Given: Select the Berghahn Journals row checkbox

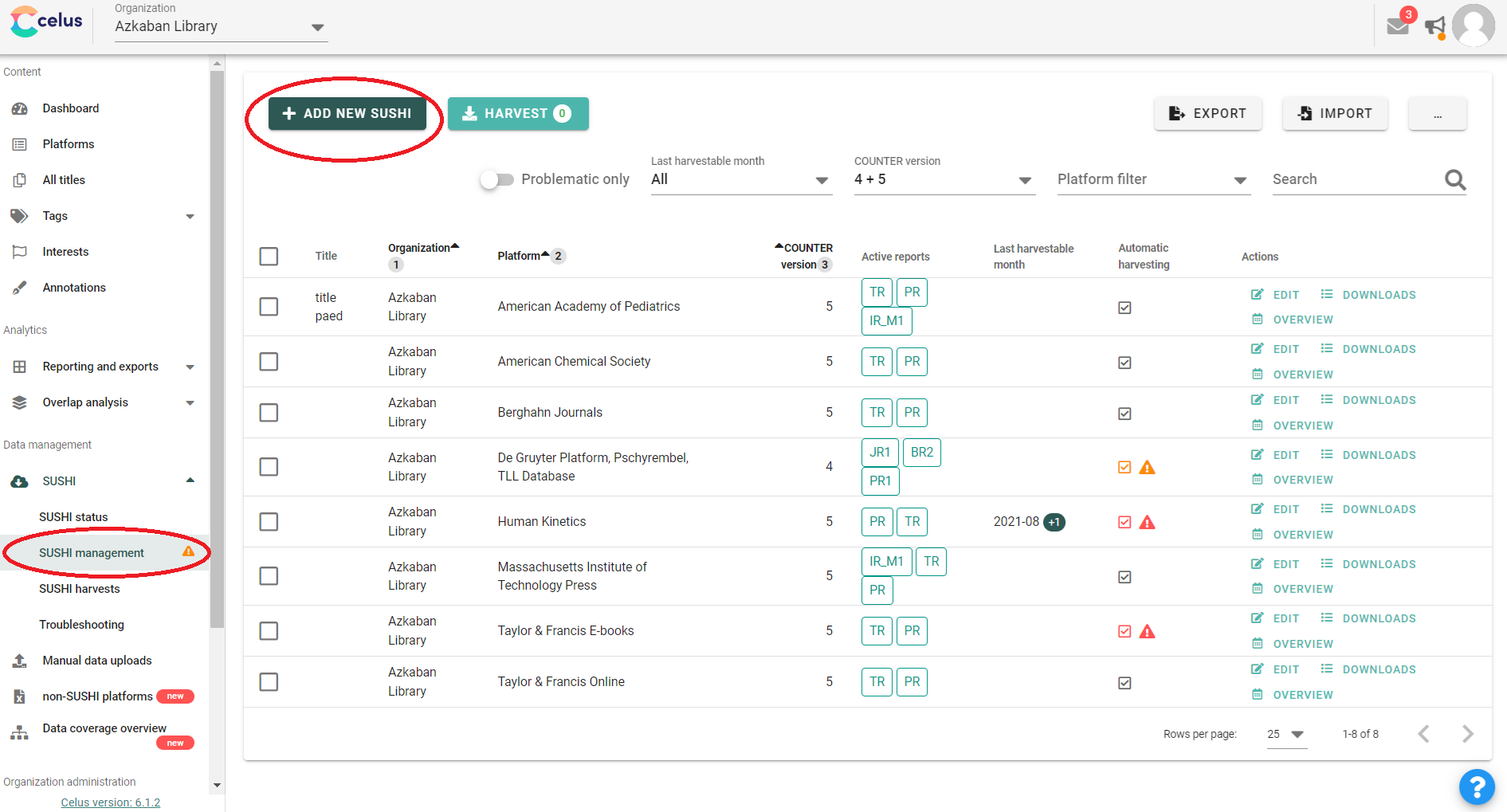Looking at the screenshot, I should pos(269,413).
